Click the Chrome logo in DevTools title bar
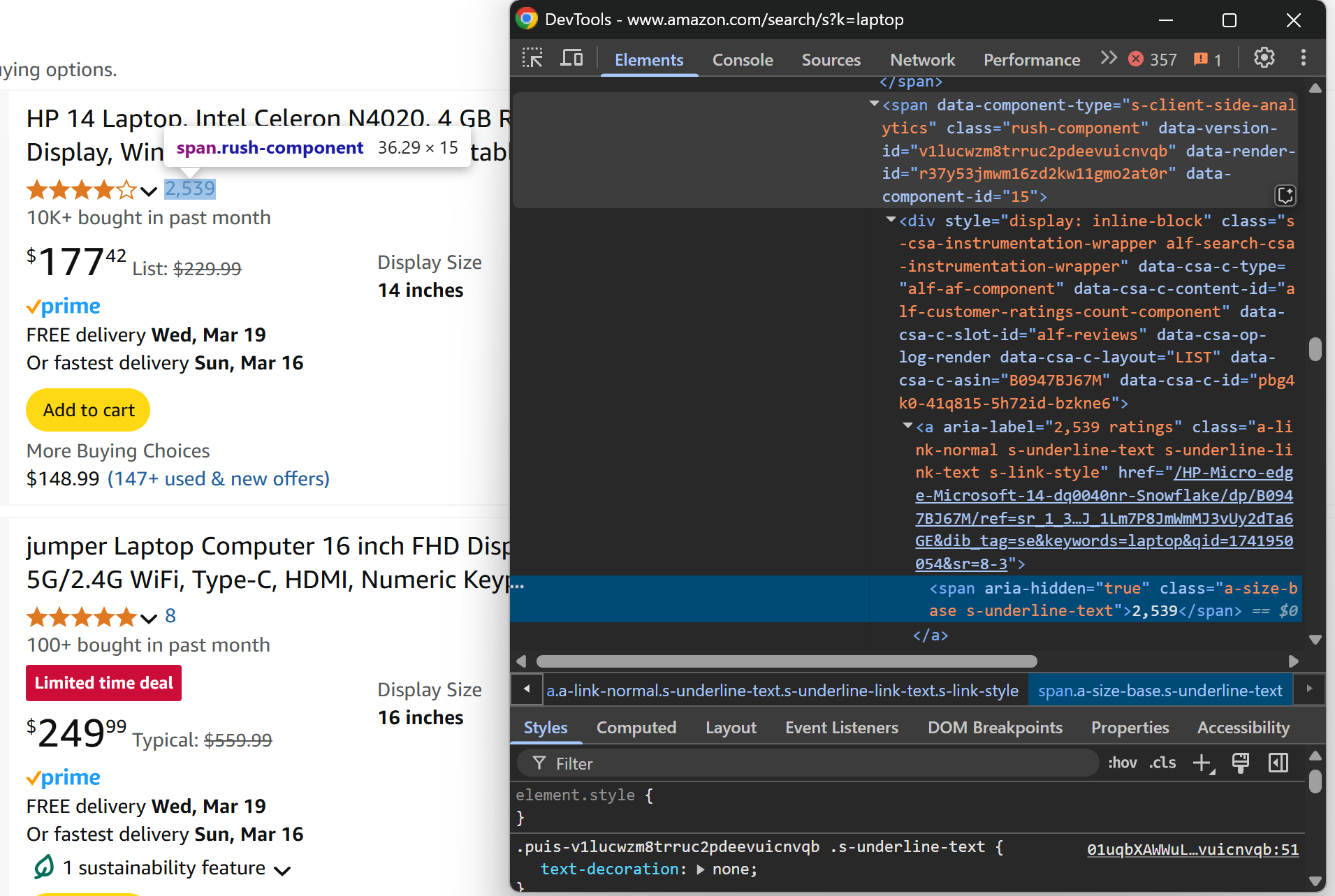The height and width of the screenshot is (896, 1335). (x=527, y=19)
